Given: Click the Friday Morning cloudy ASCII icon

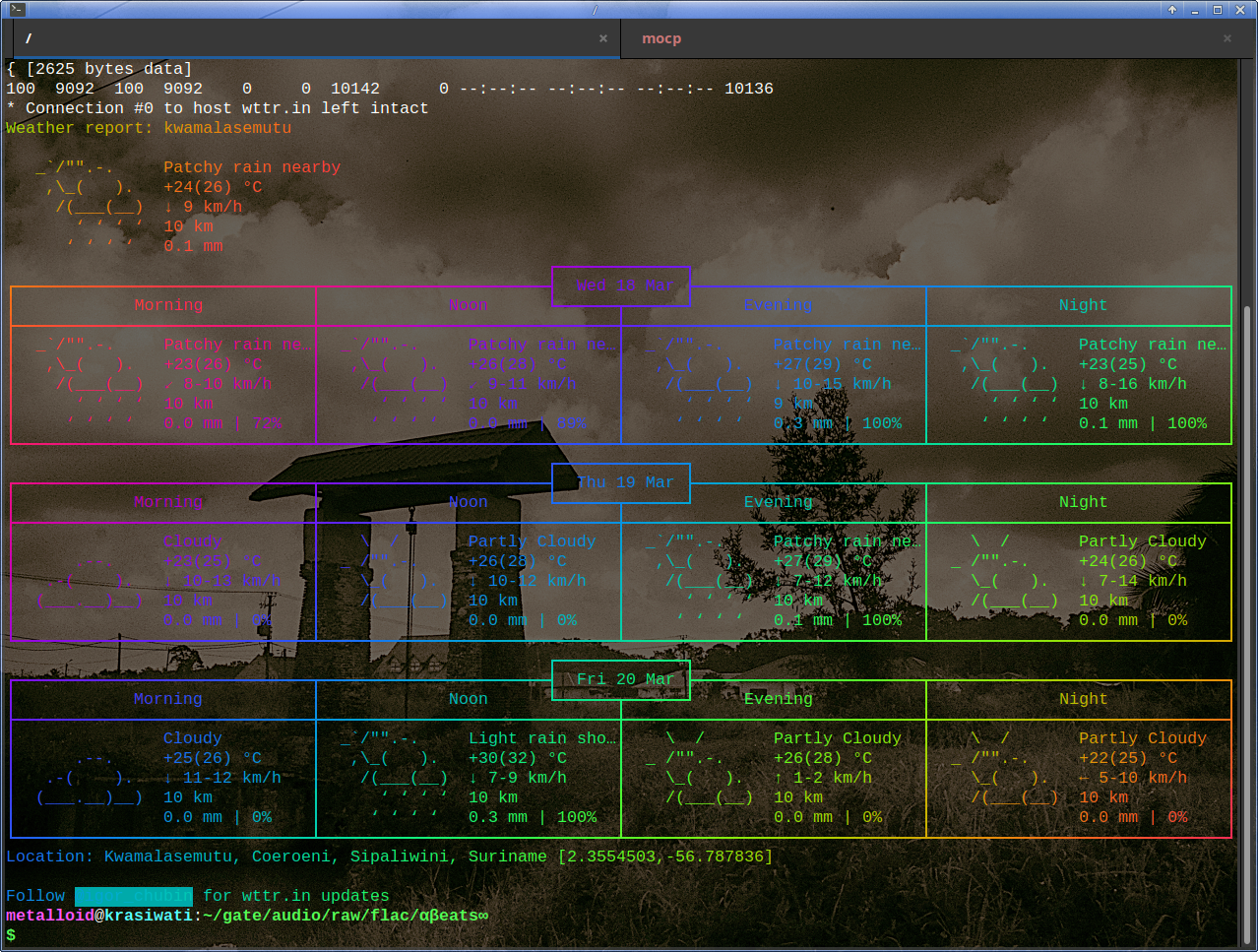Looking at the screenshot, I should (90, 778).
